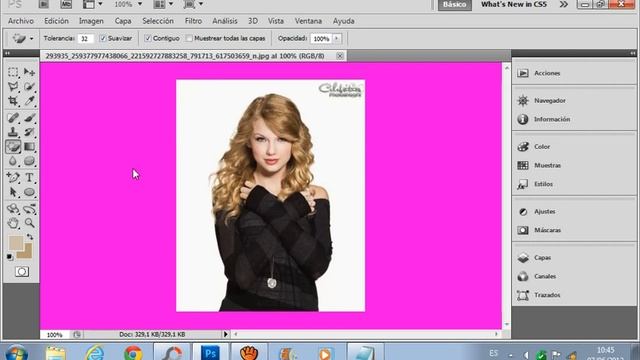Viewport: 640px width, 360px height.
Task: Select the Blur tool
Action: [x=13, y=161]
